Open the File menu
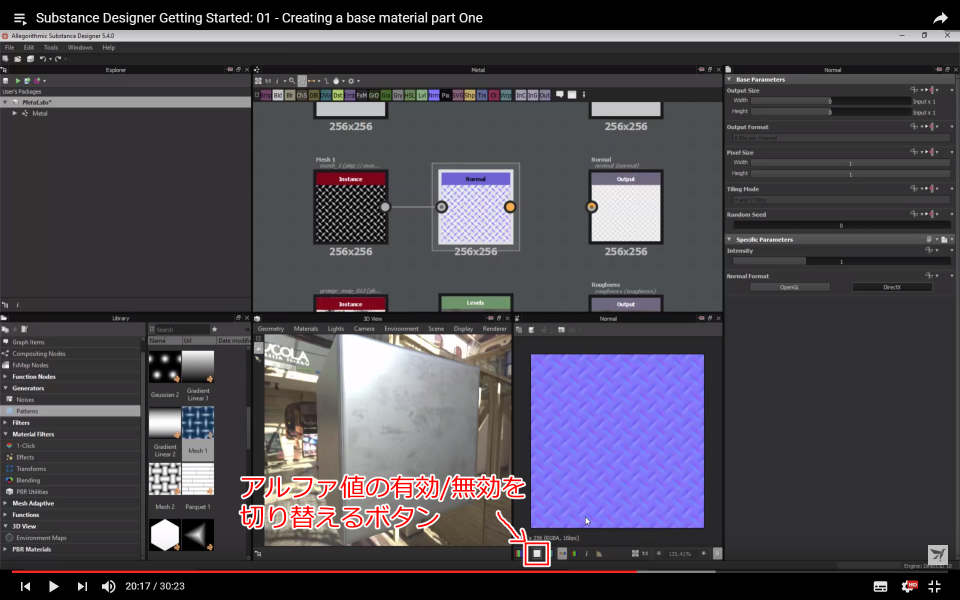The image size is (960, 600). [x=9, y=47]
